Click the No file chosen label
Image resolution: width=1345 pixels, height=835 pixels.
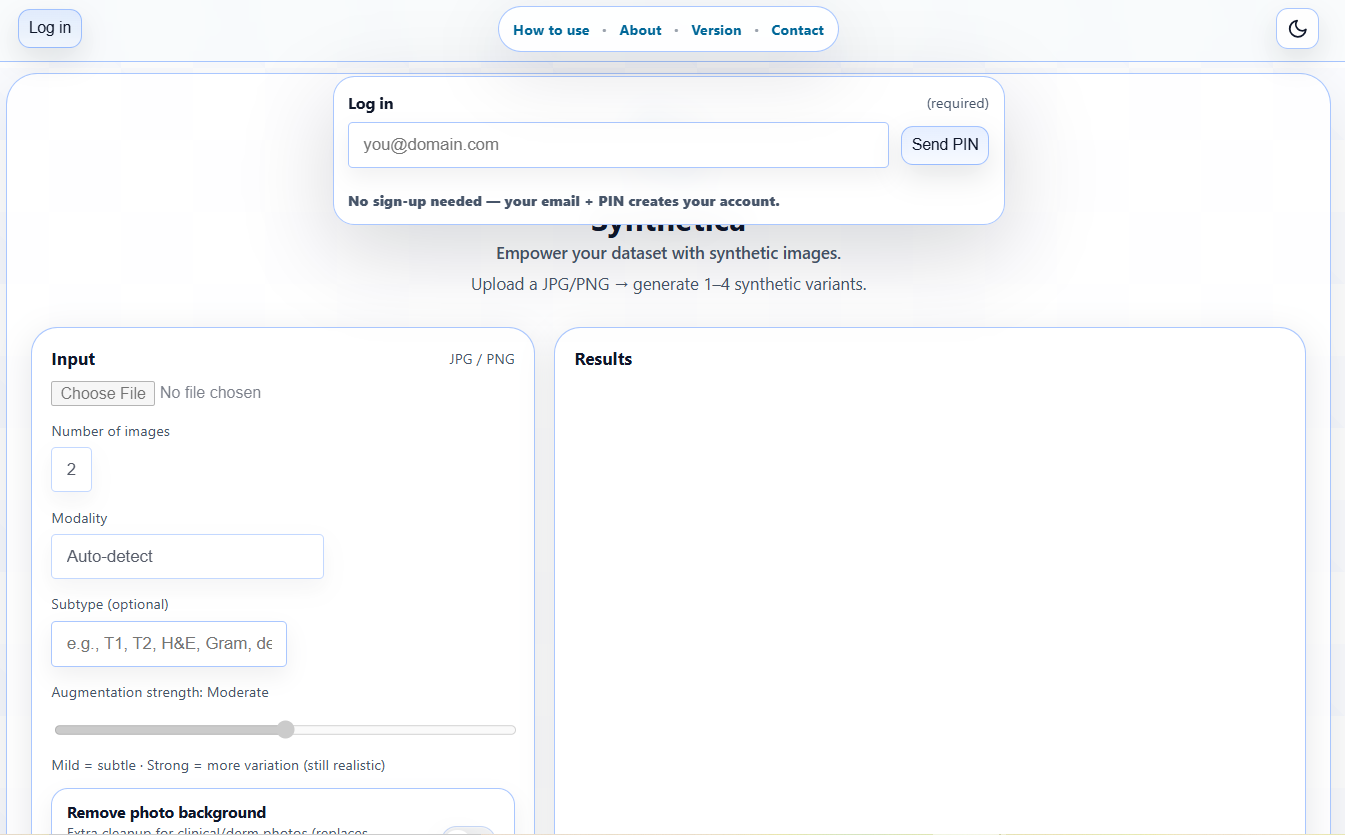(210, 392)
